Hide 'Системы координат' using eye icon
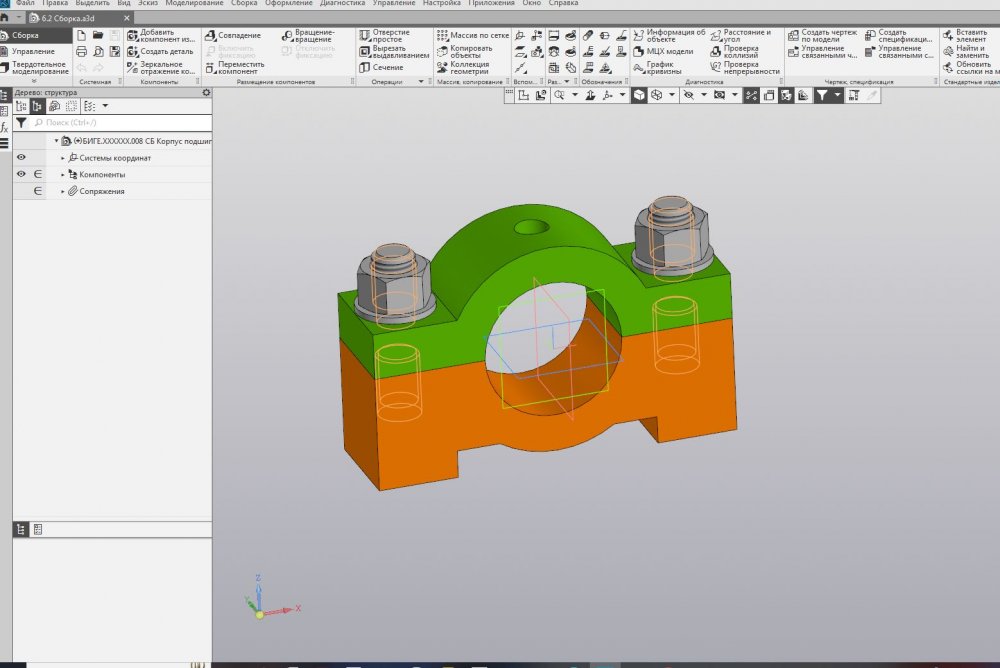Screen dimensions: 1000x668 (x=21, y=158)
